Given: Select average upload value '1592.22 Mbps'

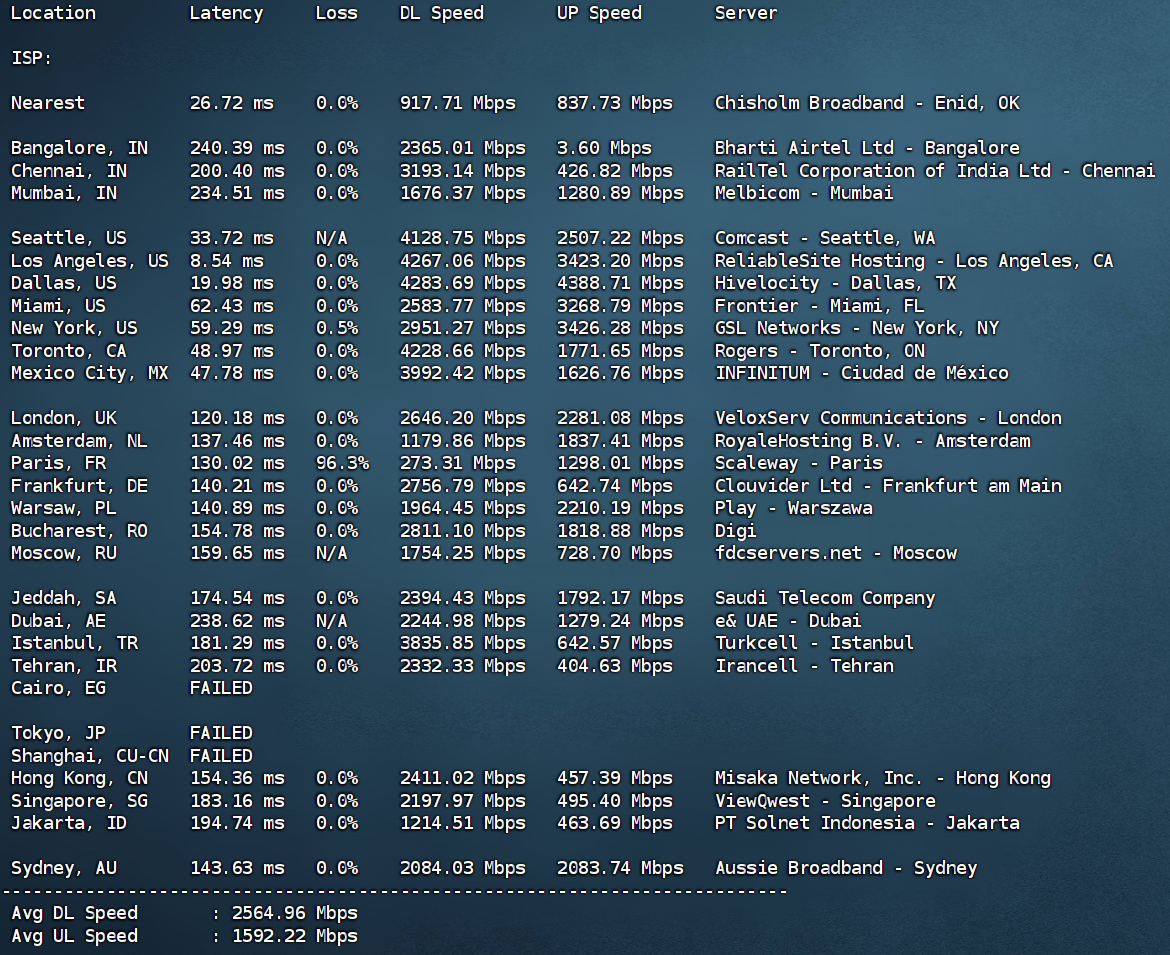Looking at the screenshot, I should pos(295,936).
